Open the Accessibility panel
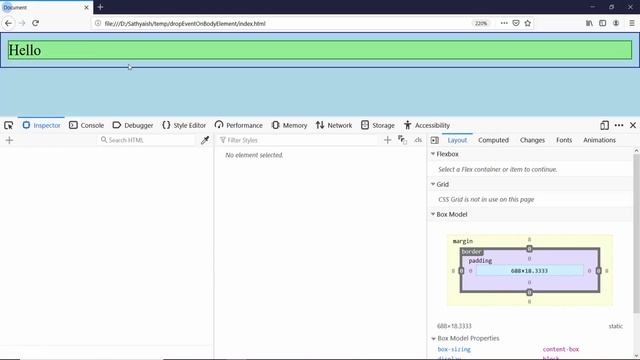The image size is (640, 360). [427, 125]
